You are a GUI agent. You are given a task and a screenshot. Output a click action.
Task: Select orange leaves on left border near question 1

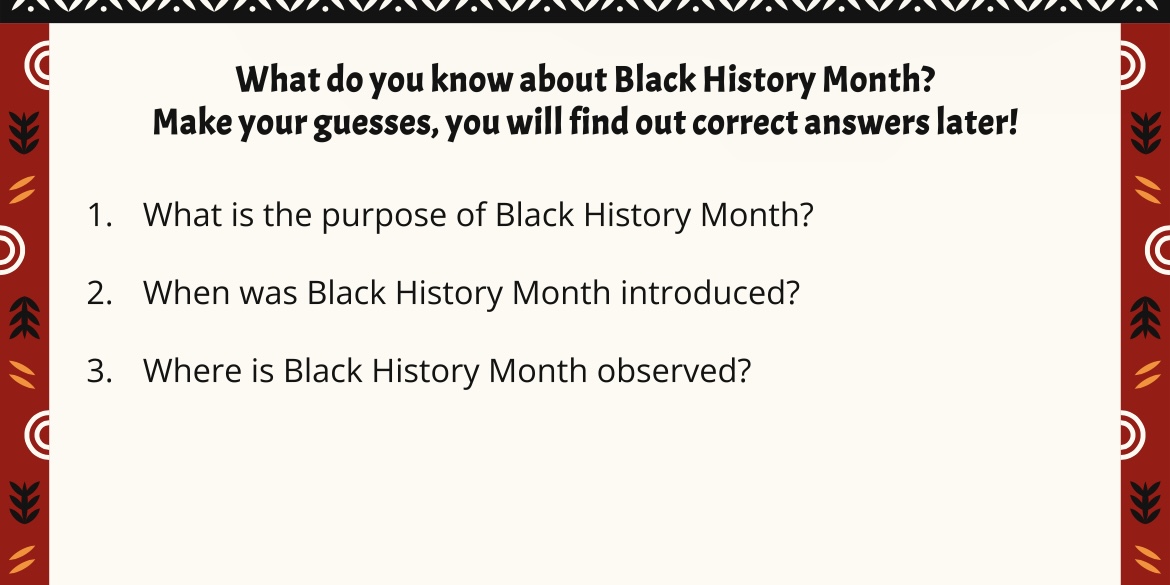tap(22, 190)
